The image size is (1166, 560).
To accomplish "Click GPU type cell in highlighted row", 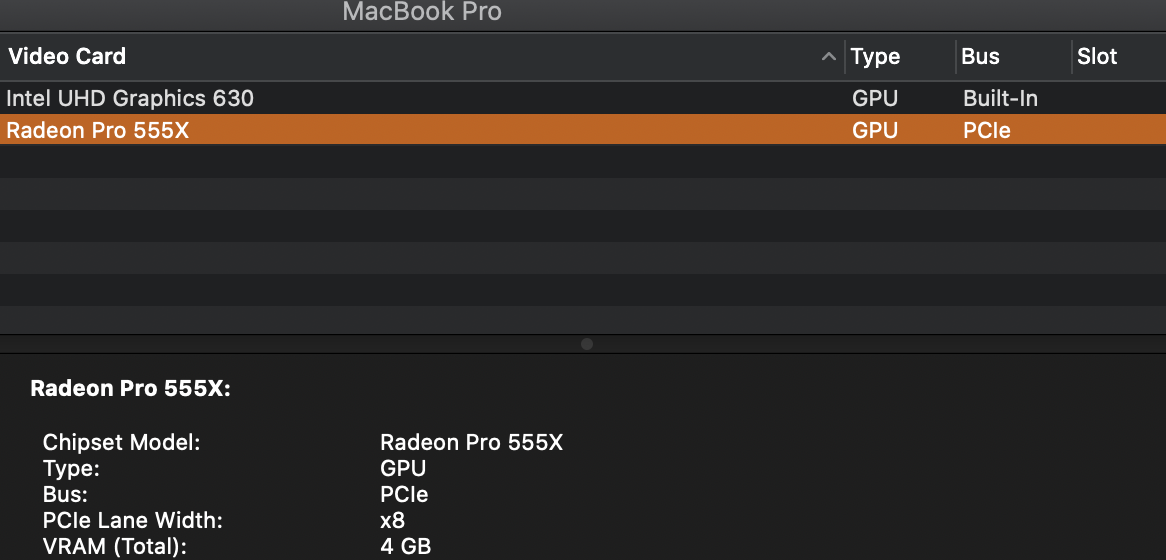I will (x=874, y=130).
